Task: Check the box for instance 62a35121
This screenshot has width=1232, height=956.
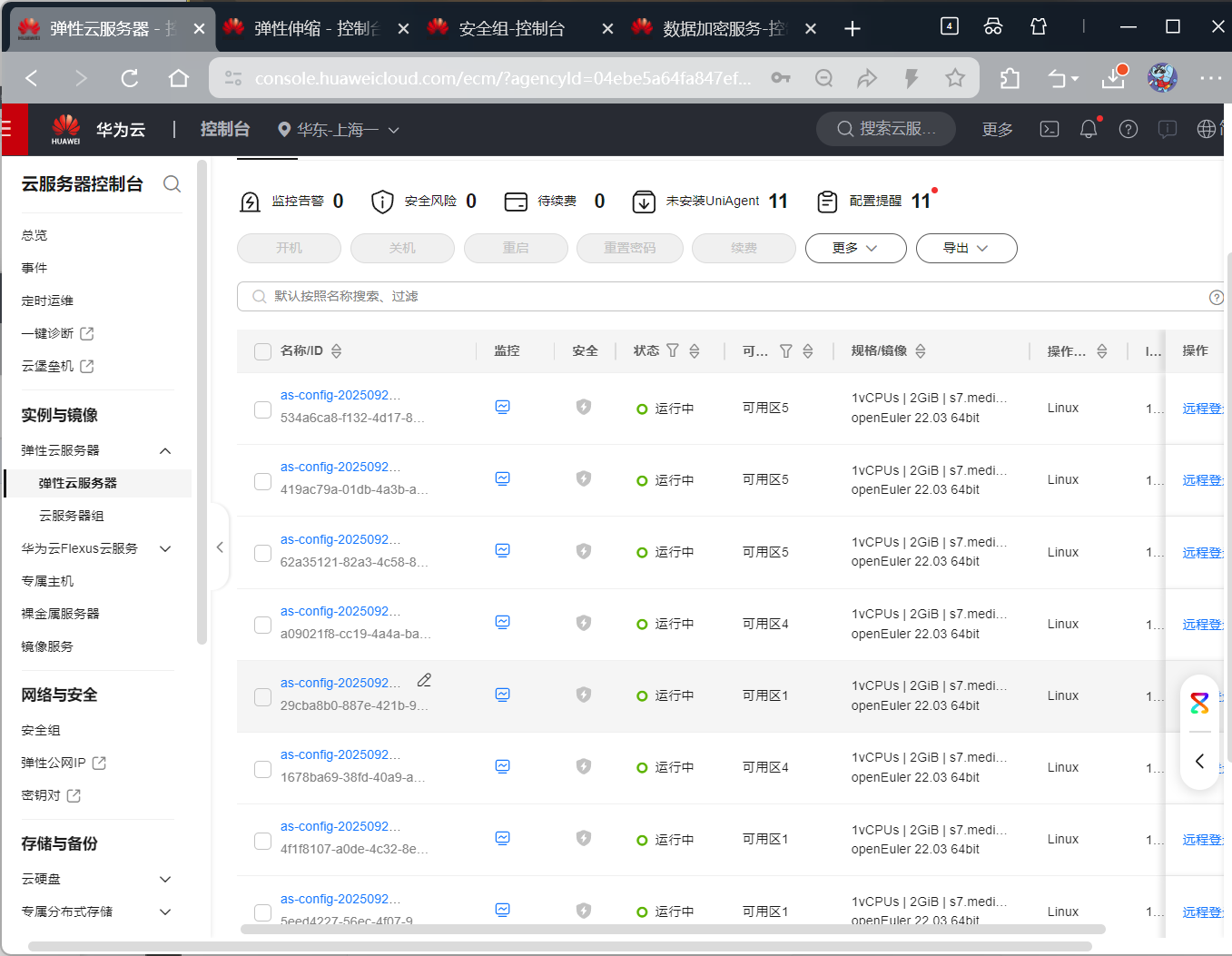Action: [263, 553]
